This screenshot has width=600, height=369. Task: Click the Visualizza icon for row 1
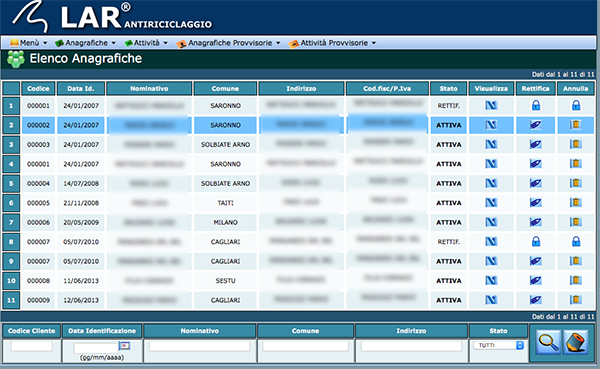(491, 105)
